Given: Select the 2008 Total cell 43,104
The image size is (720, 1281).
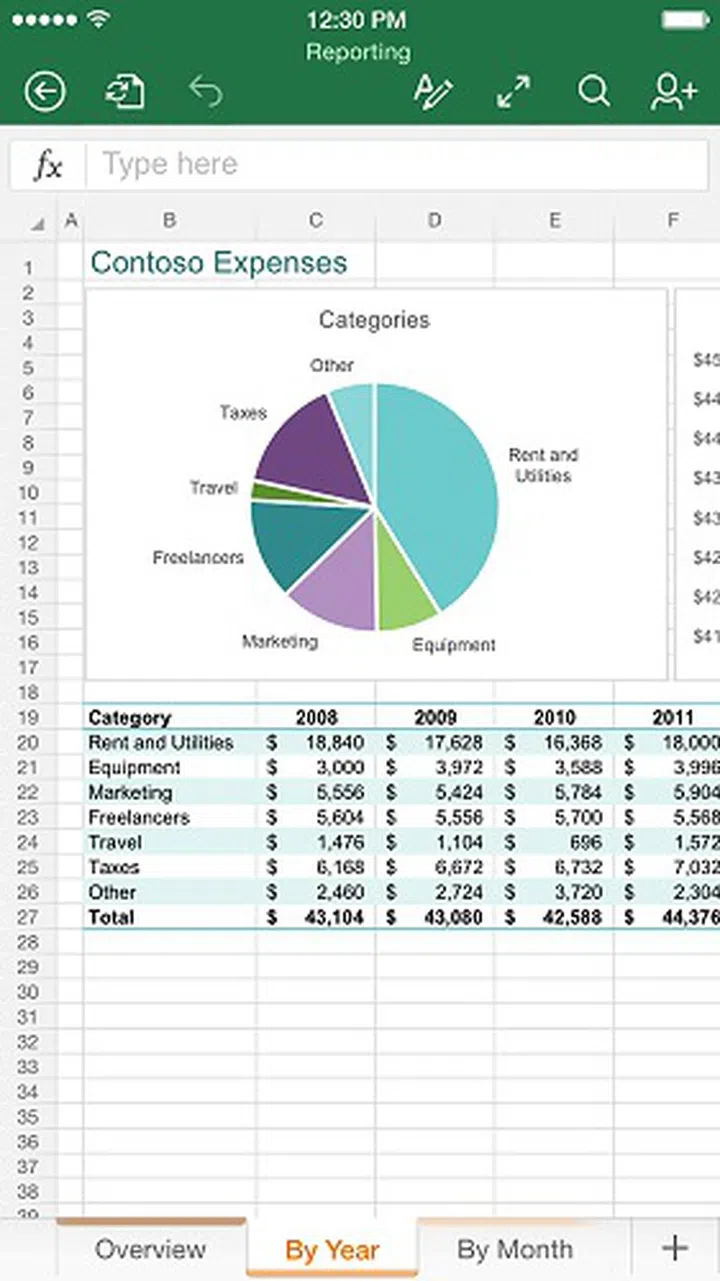Looking at the screenshot, I should coord(316,917).
